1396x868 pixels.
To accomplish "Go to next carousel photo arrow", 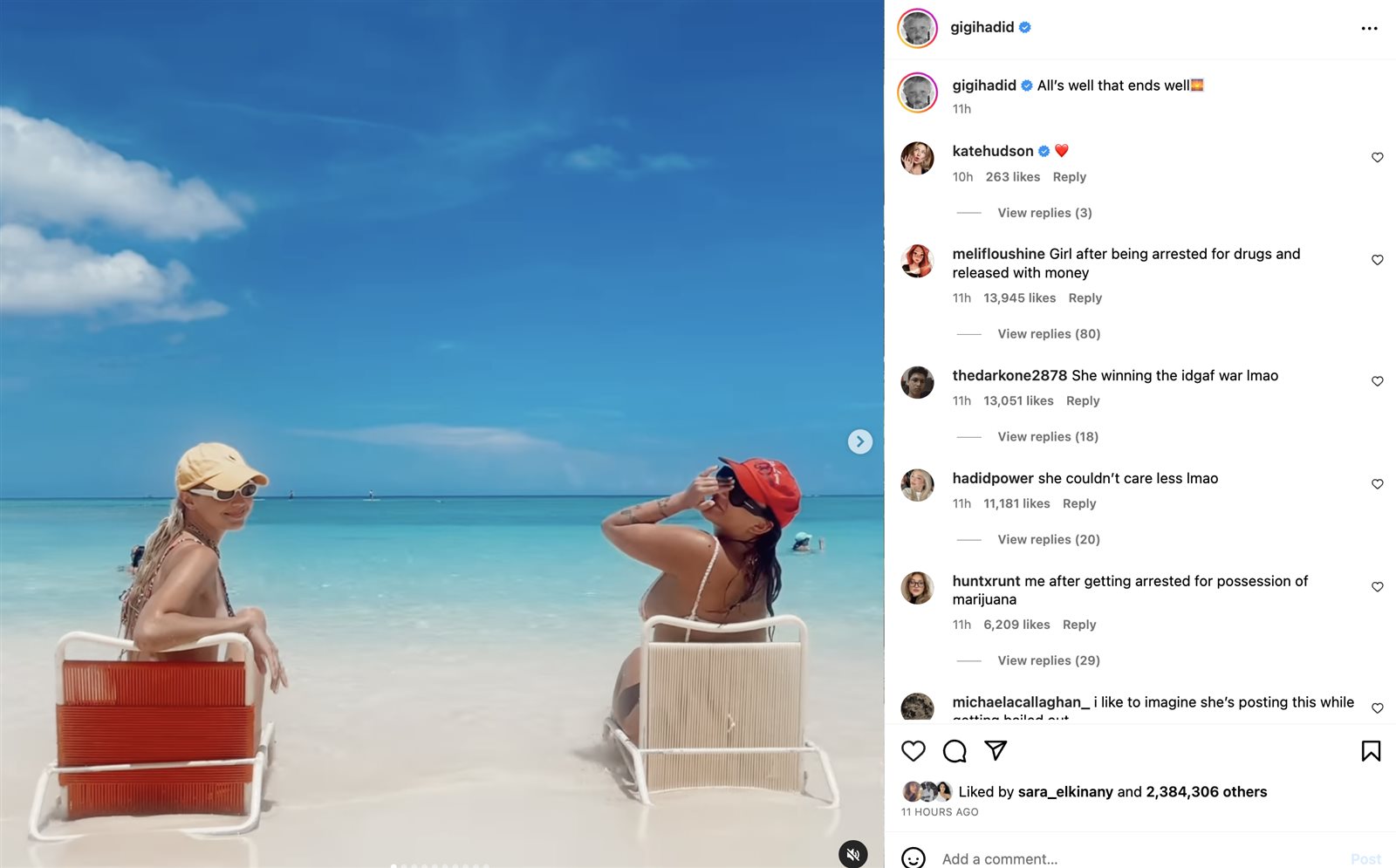I will tap(860, 441).
